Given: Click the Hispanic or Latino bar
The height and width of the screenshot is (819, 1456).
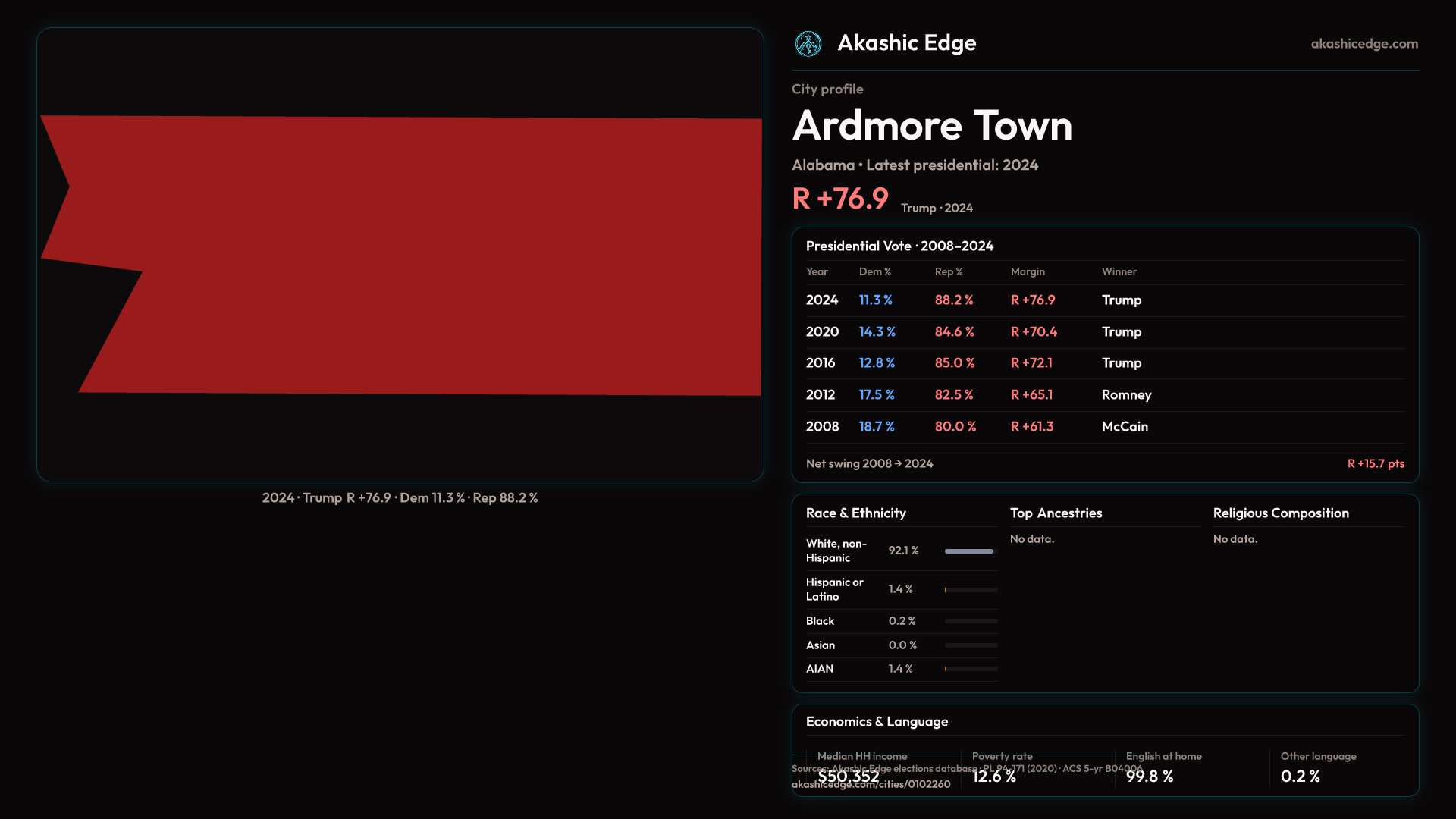Looking at the screenshot, I should coord(971,590).
